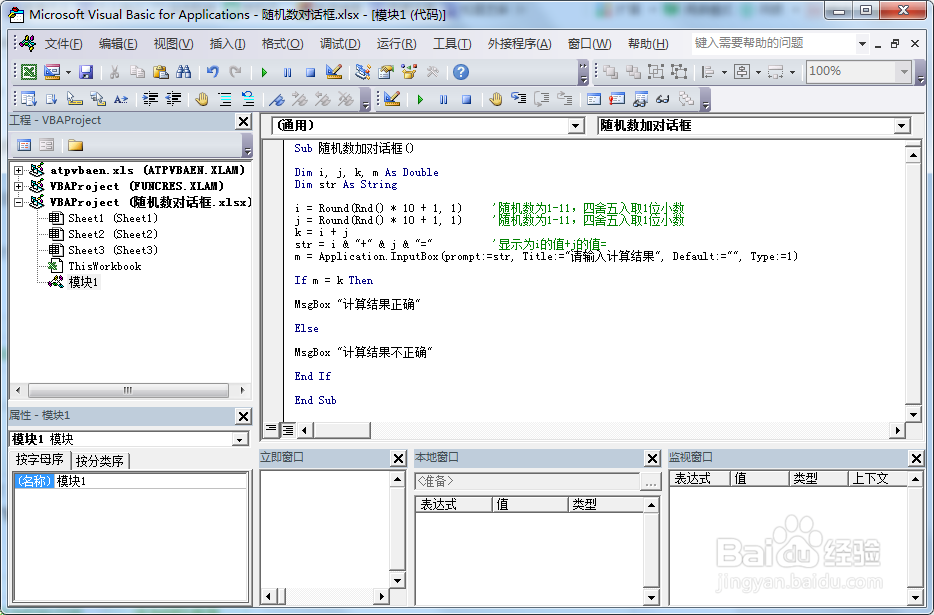Switch to the 按分类序 tab
Screen dimensions: 934x615
(x=99, y=461)
